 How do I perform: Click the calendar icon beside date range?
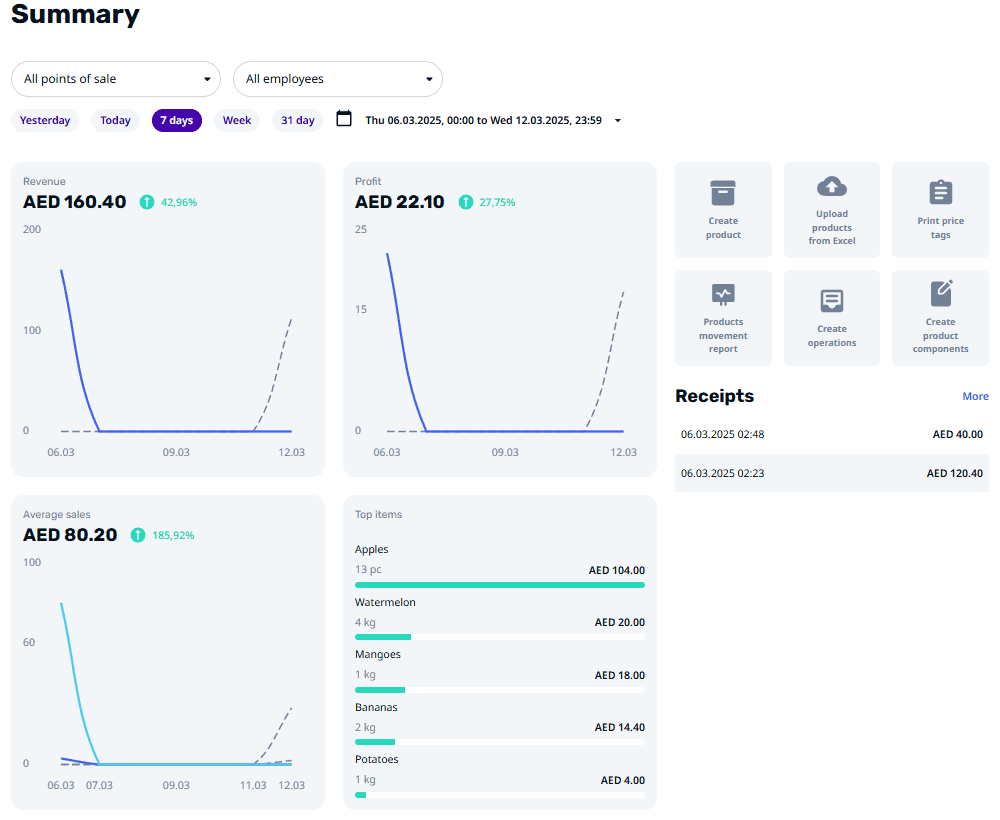[344, 119]
